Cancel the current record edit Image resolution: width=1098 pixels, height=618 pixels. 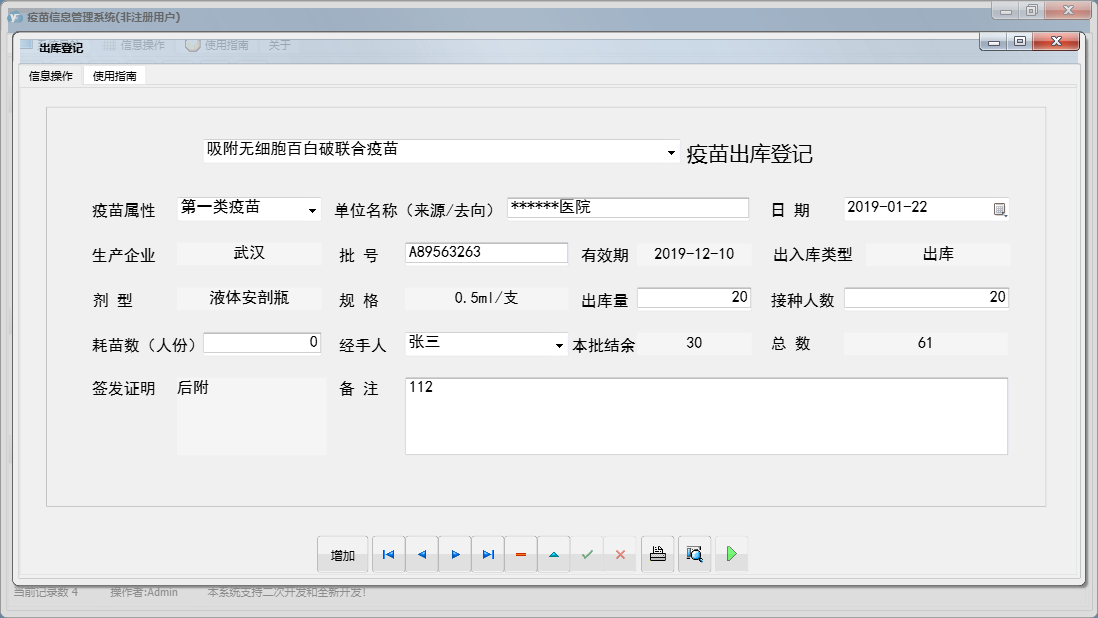[x=620, y=553]
